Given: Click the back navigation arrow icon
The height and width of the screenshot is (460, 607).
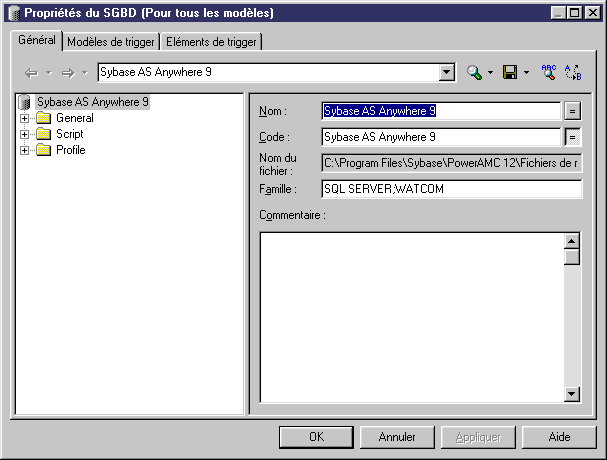Looking at the screenshot, I should coord(31,73).
